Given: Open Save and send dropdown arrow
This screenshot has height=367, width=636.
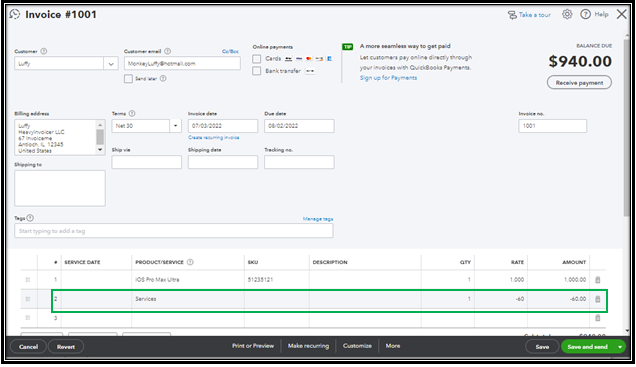Looking at the screenshot, I should tap(620, 347).
